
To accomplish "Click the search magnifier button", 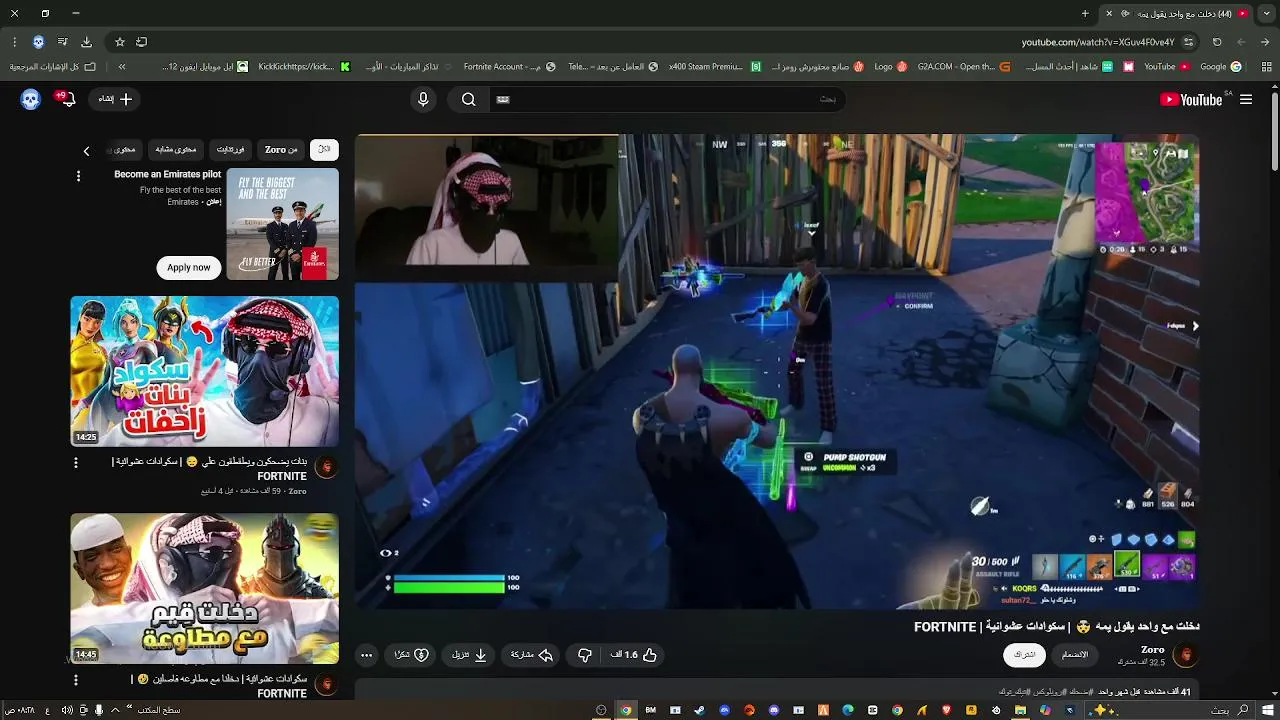I will tap(468, 99).
